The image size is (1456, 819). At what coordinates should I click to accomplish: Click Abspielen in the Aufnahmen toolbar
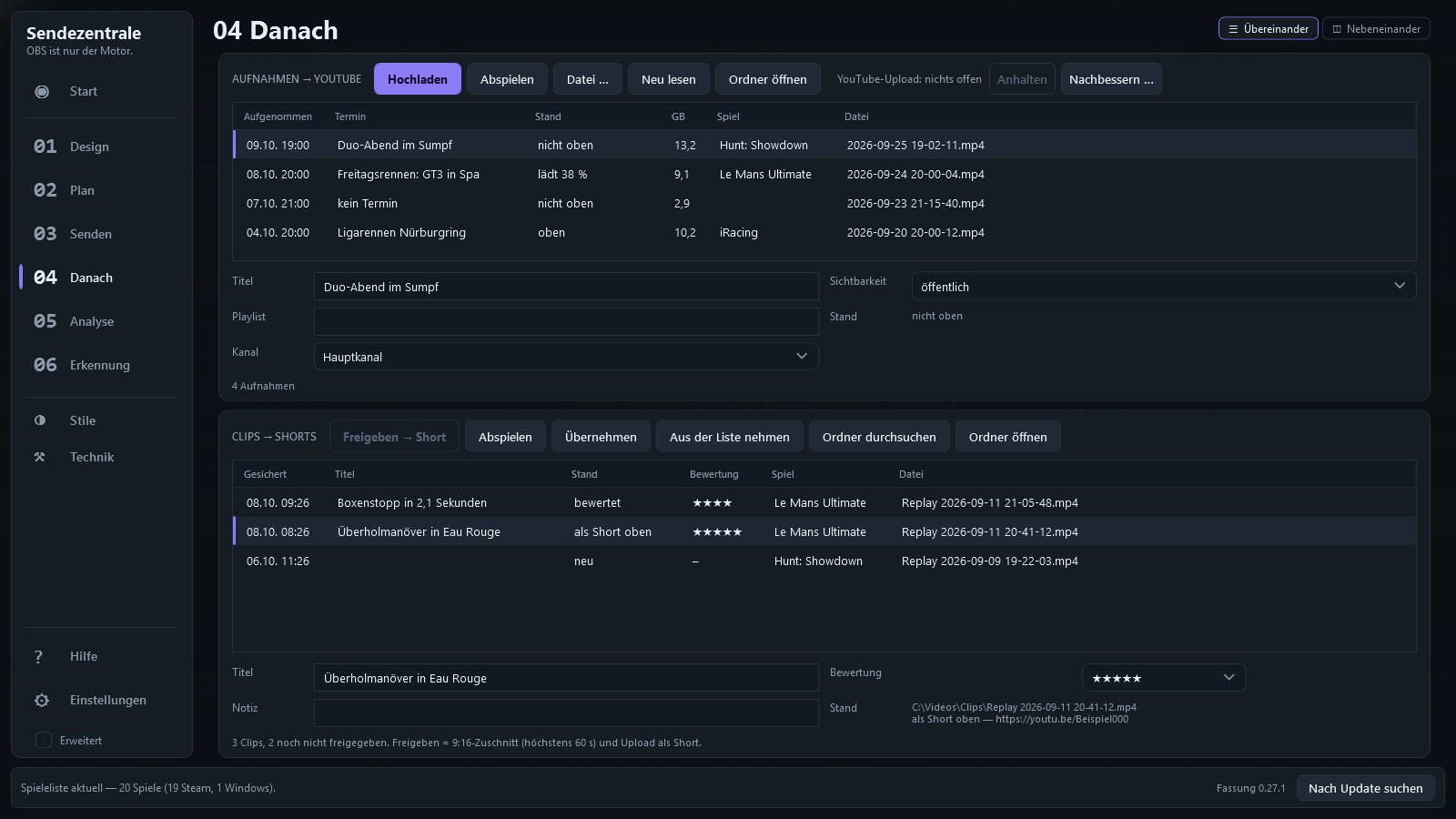507,79
